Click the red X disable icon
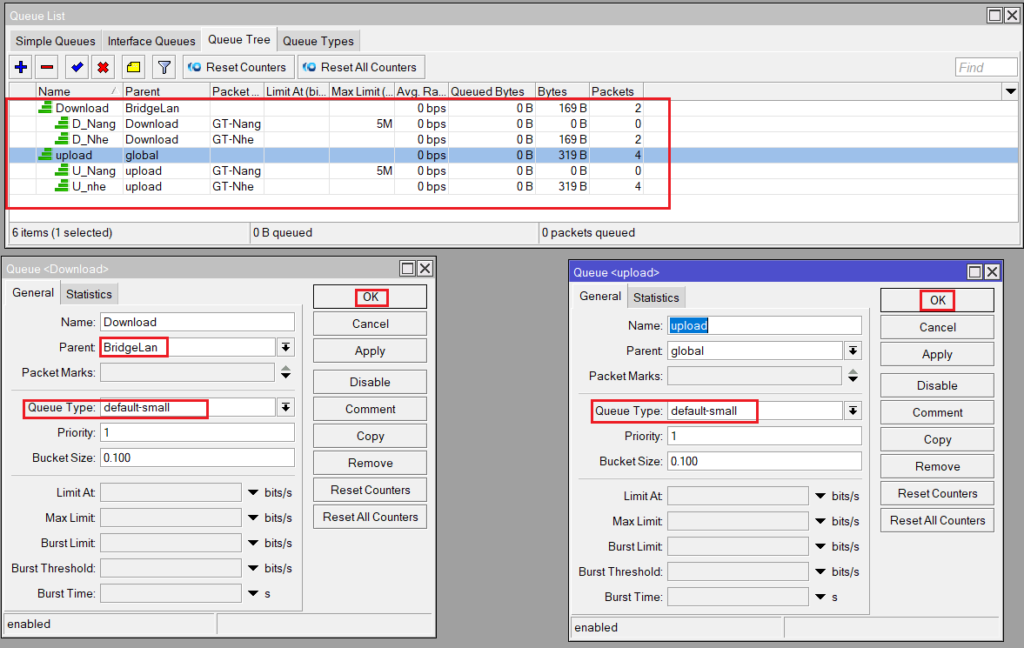The height and width of the screenshot is (648, 1024). pyautogui.click(x=103, y=67)
